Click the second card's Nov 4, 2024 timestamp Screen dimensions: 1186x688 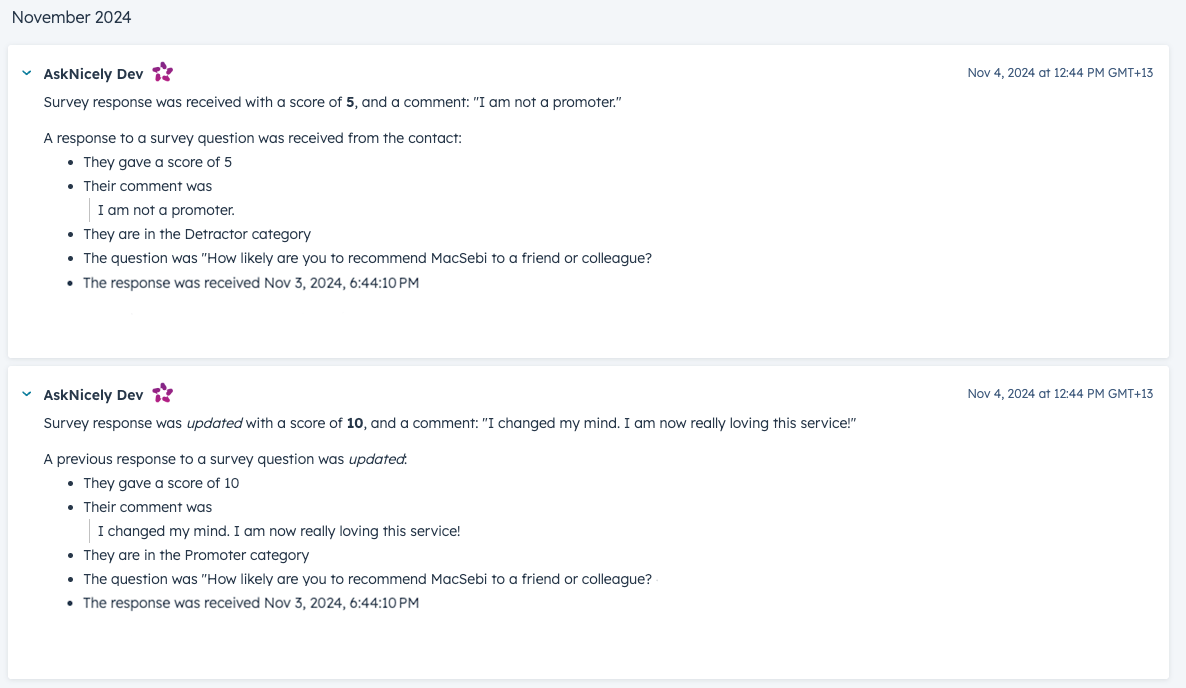tap(1060, 394)
